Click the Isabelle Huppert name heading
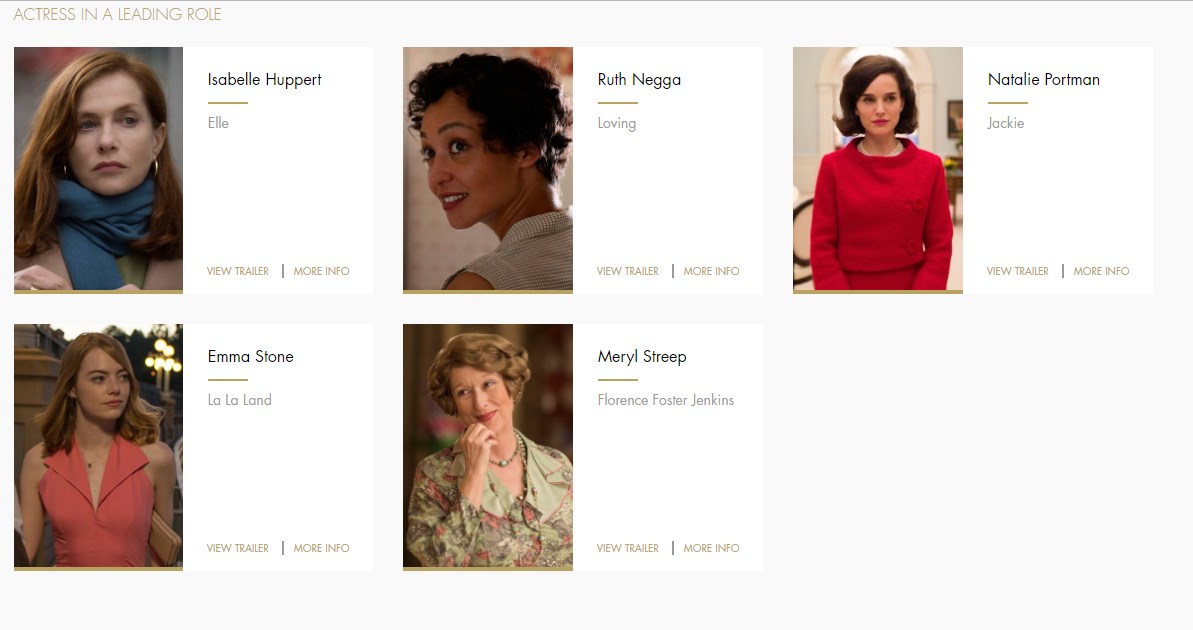The image size is (1193, 630). tap(264, 80)
